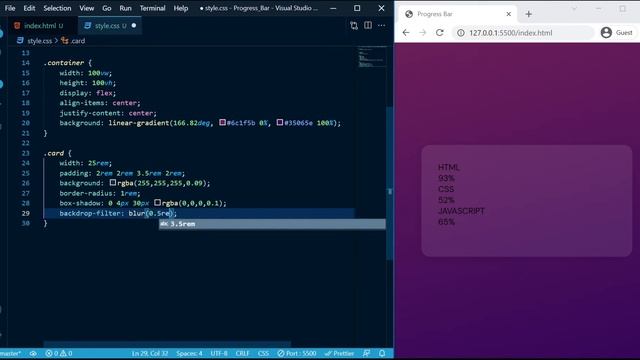Click the 93% value in the card
640x360 pixels.
[446, 178]
